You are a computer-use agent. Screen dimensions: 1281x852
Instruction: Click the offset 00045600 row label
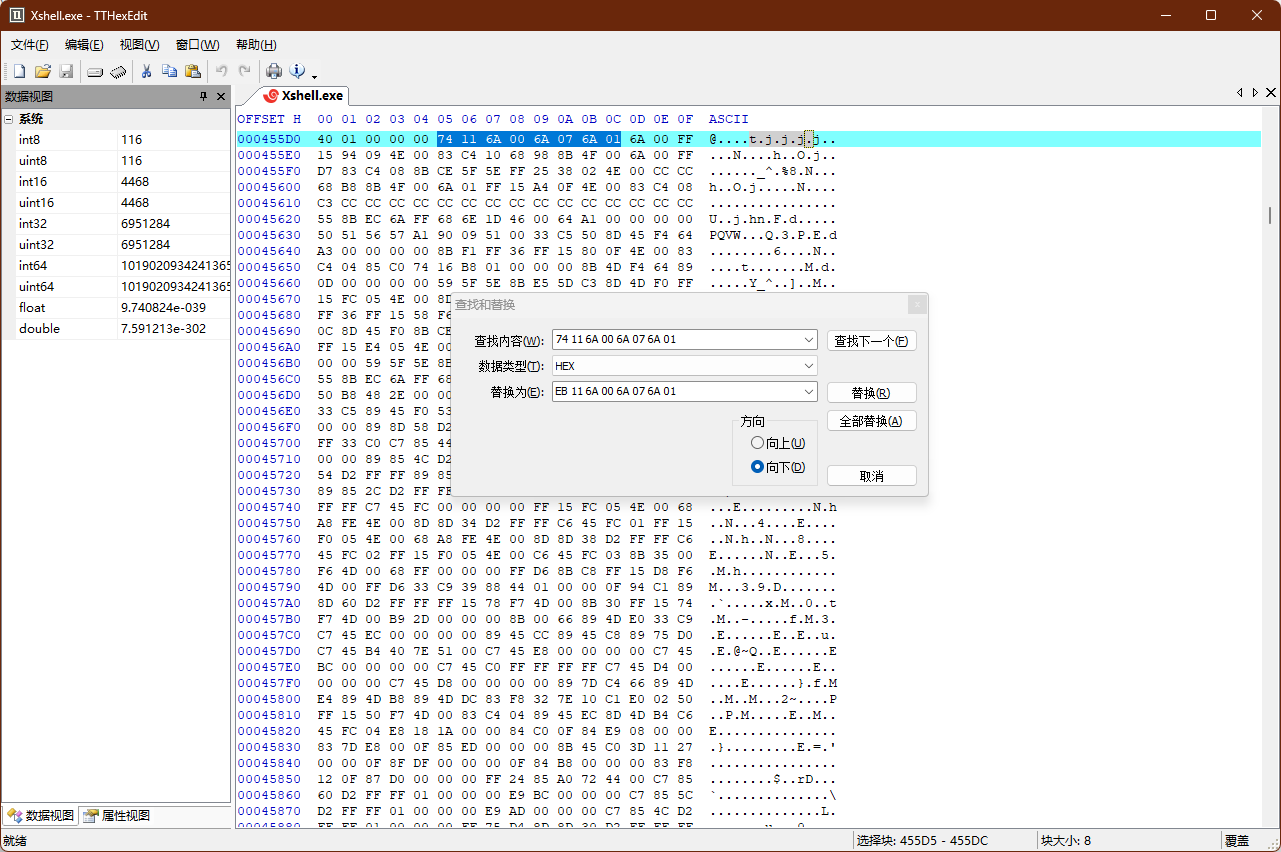269,187
